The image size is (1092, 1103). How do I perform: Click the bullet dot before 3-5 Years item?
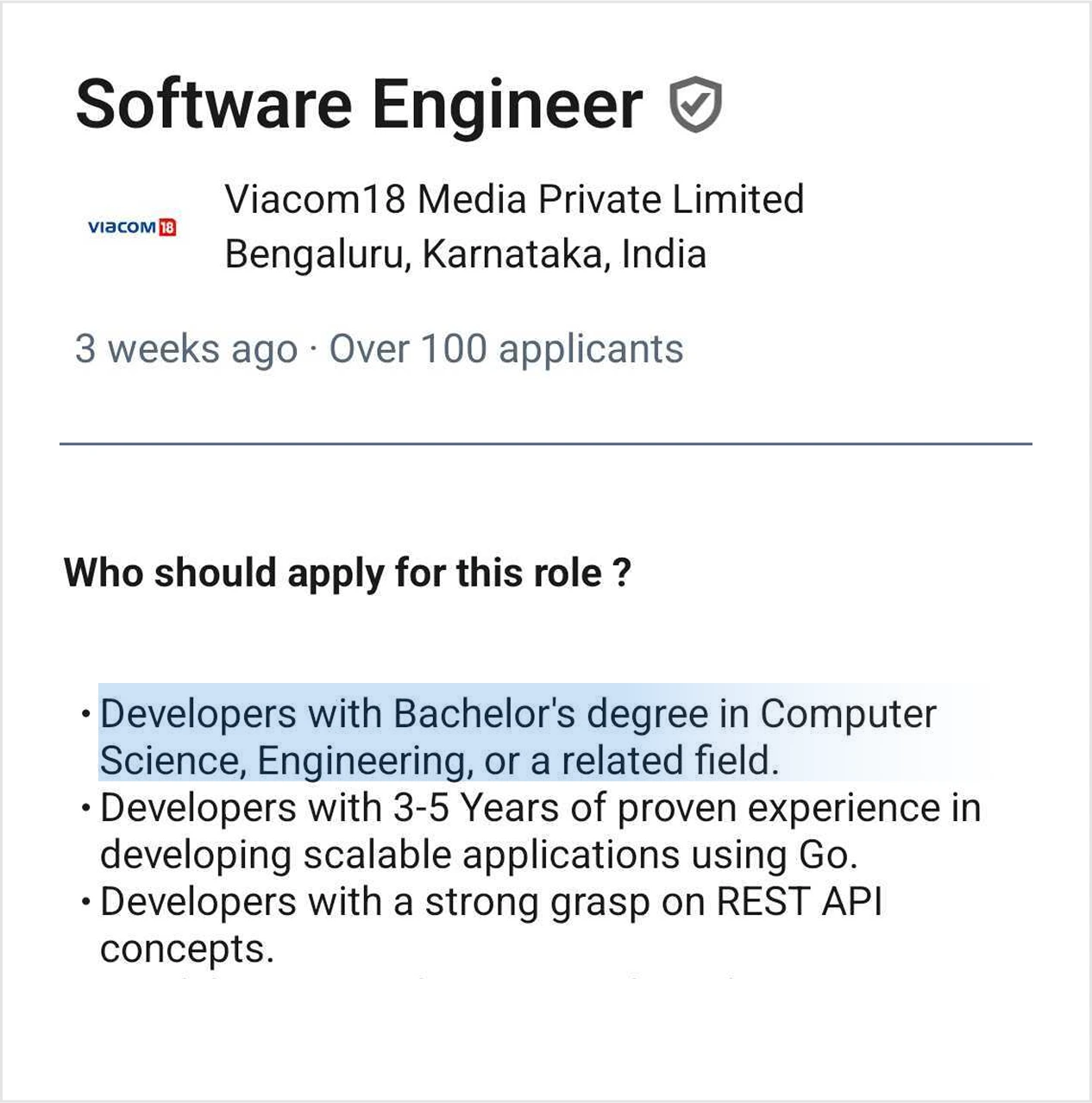click(85, 809)
